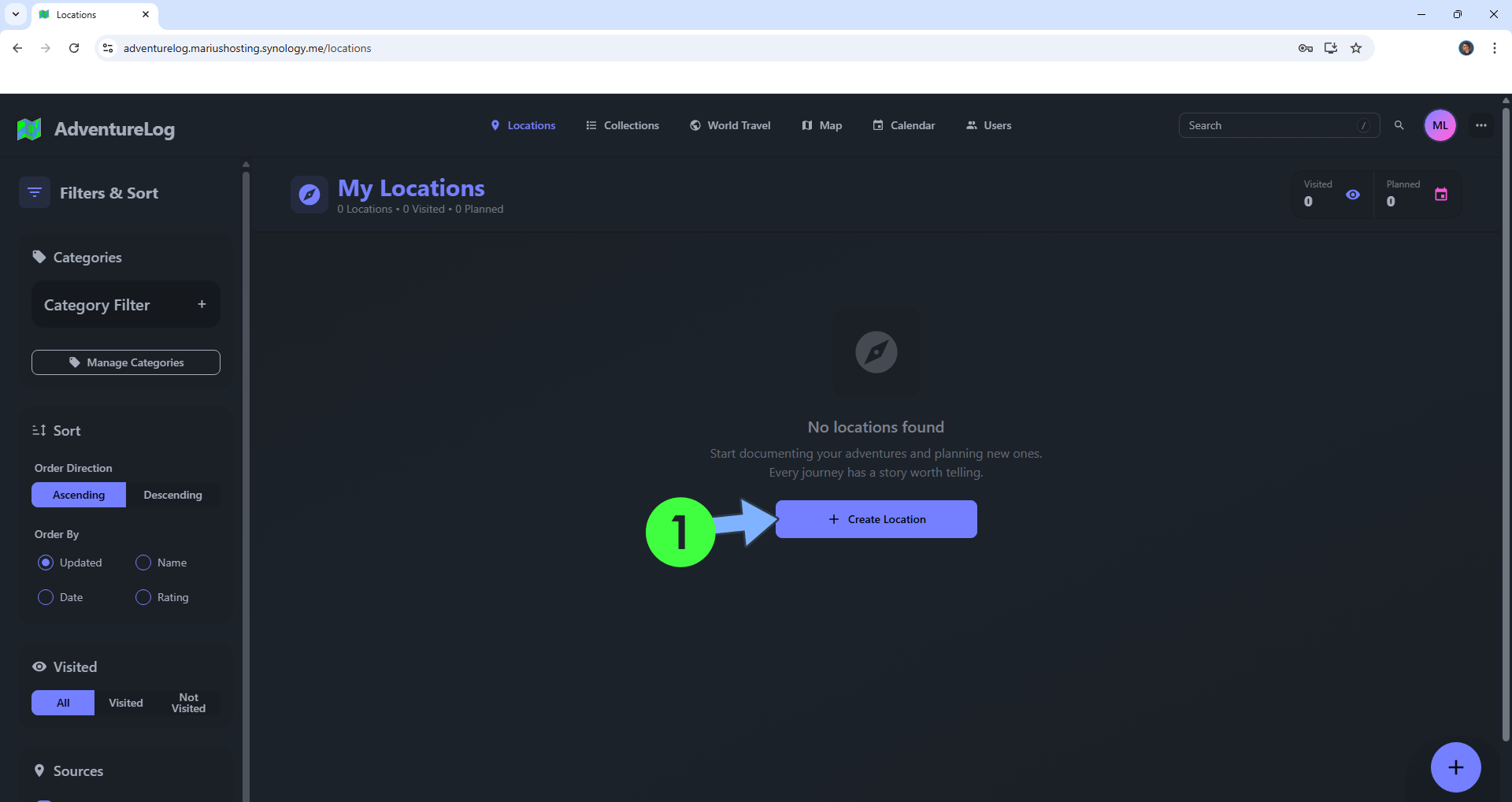The width and height of the screenshot is (1512, 802).
Task: Click the Planned calendar icon in stats
Action: 1440,195
